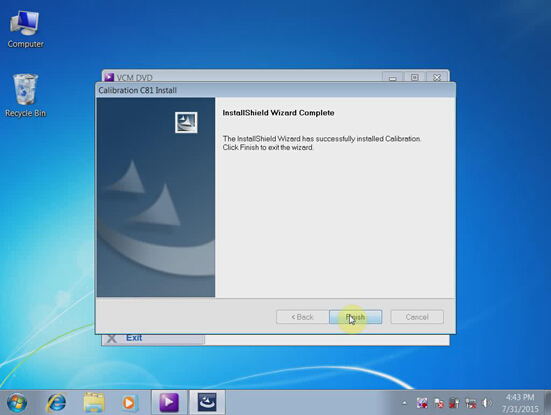
Task: Open Windows Media Player from taskbar
Action: [129, 403]
